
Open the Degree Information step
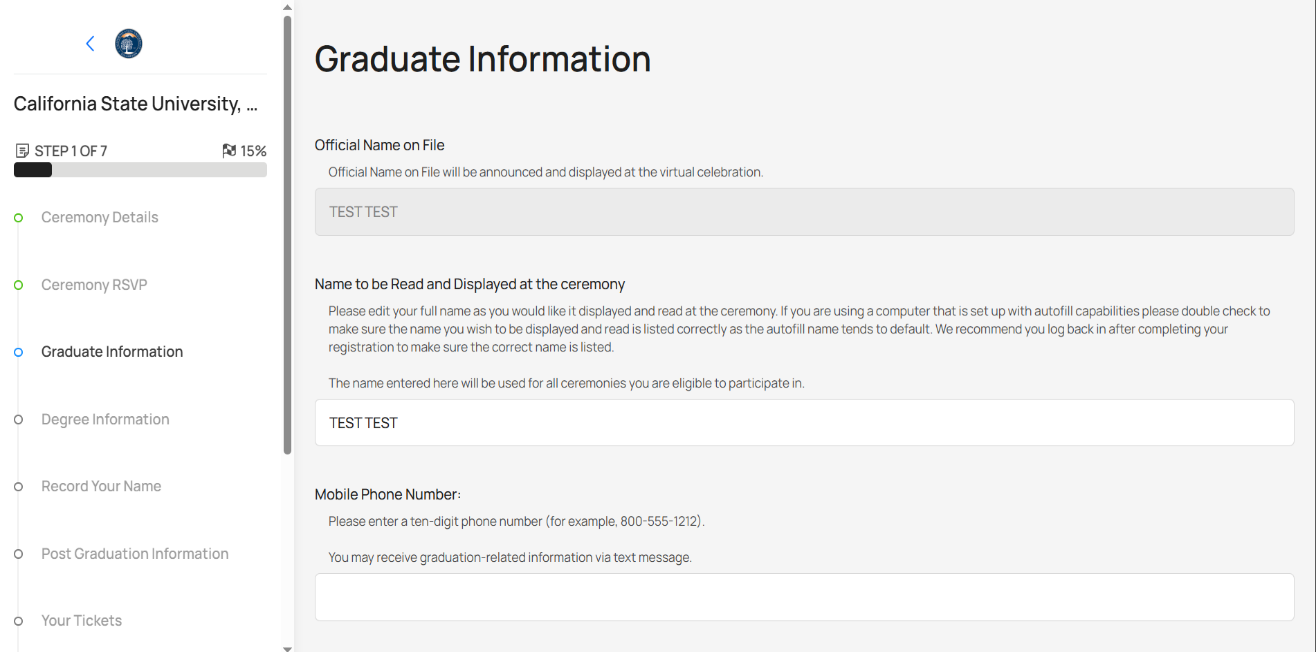(x=105, y=419)
